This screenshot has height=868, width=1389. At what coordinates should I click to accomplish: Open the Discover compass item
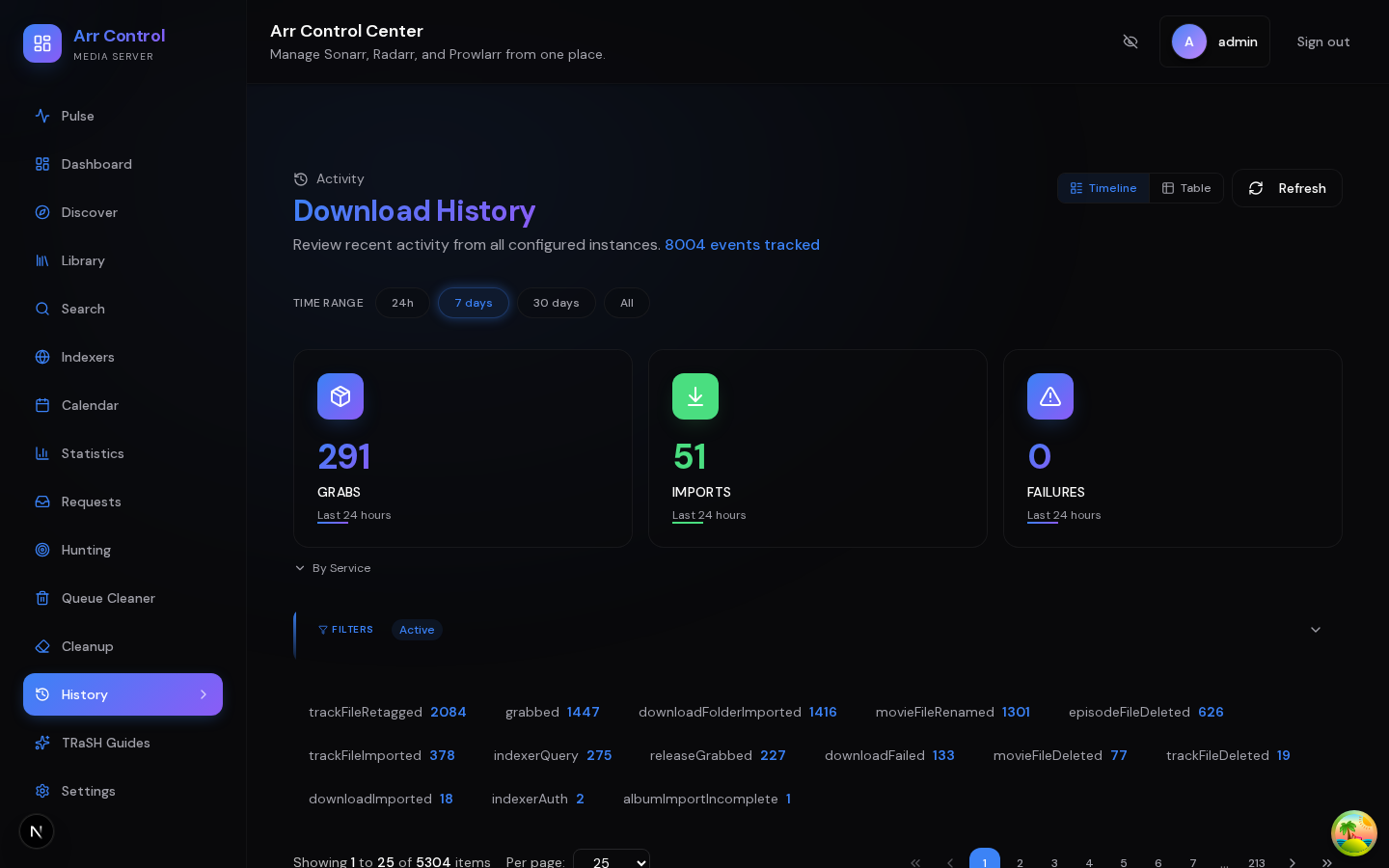[x=123, y=212]
